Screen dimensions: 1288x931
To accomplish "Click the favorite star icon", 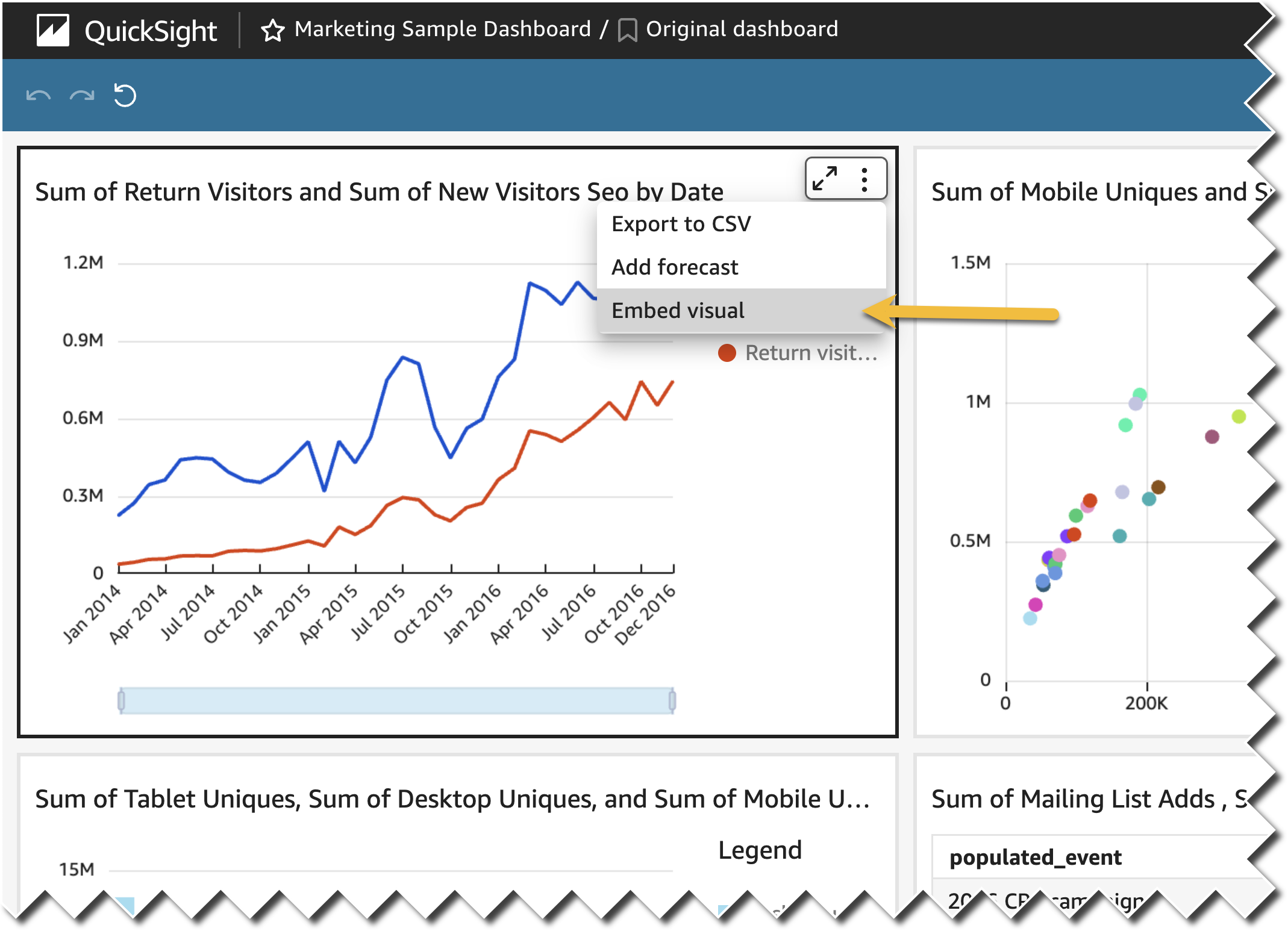I will (x=272, y=30).
